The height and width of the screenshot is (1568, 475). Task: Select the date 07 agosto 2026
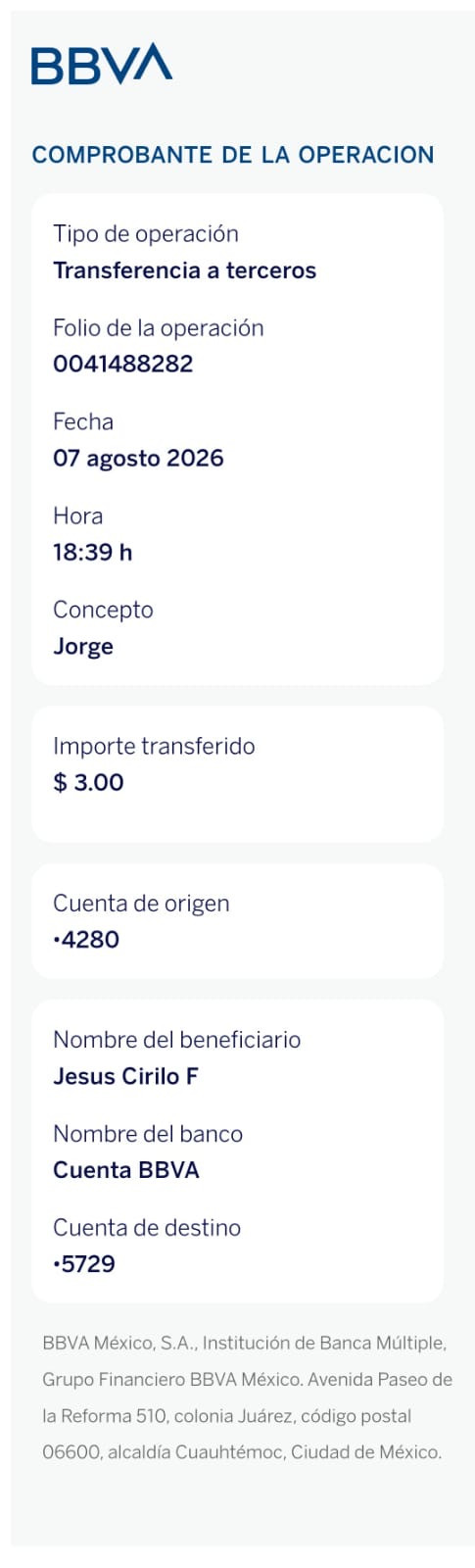tap(138, 459)
